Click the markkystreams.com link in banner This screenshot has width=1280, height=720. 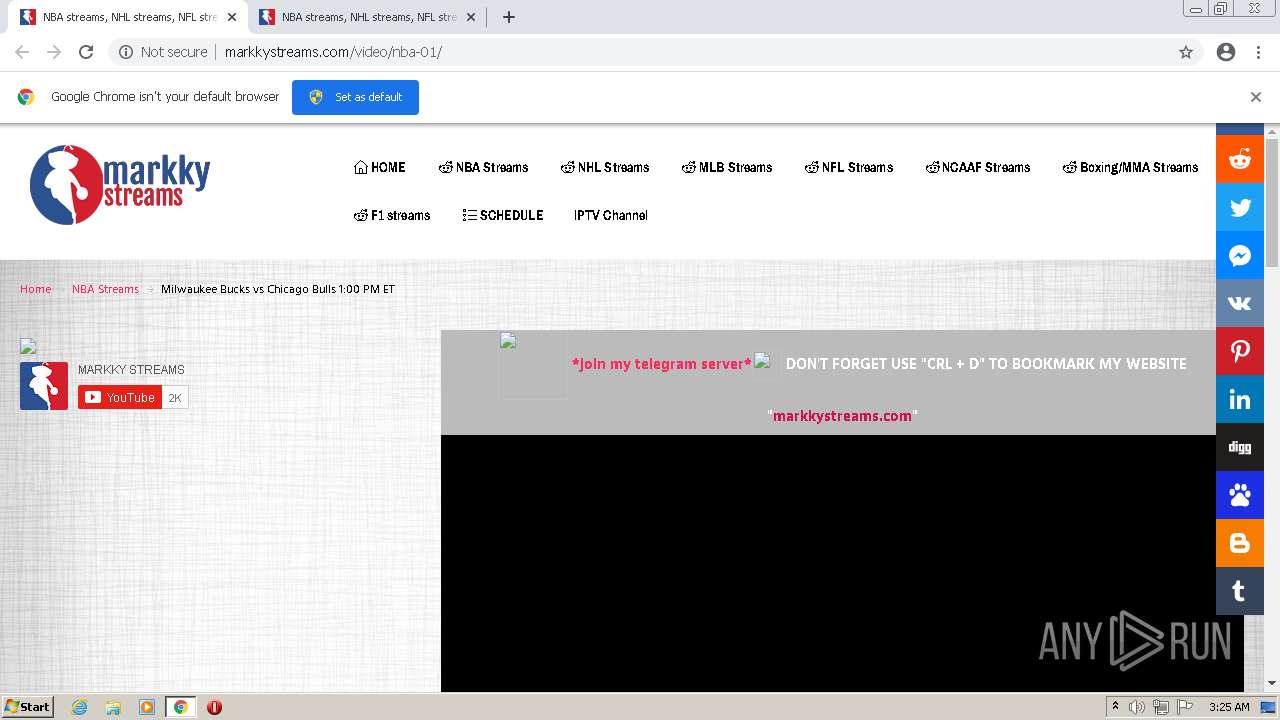(842, 416)
